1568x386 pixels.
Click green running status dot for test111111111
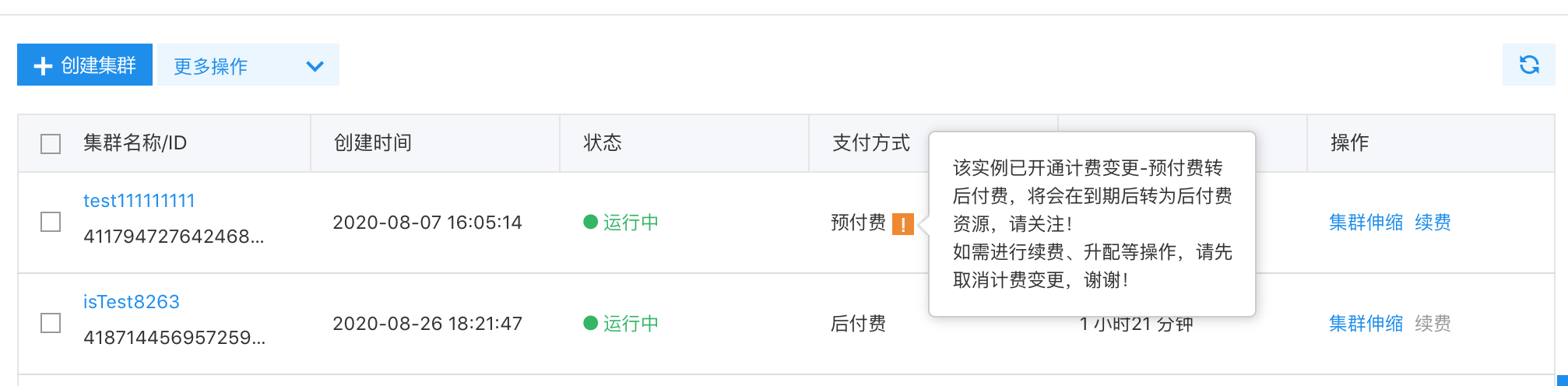pos(590,222)
